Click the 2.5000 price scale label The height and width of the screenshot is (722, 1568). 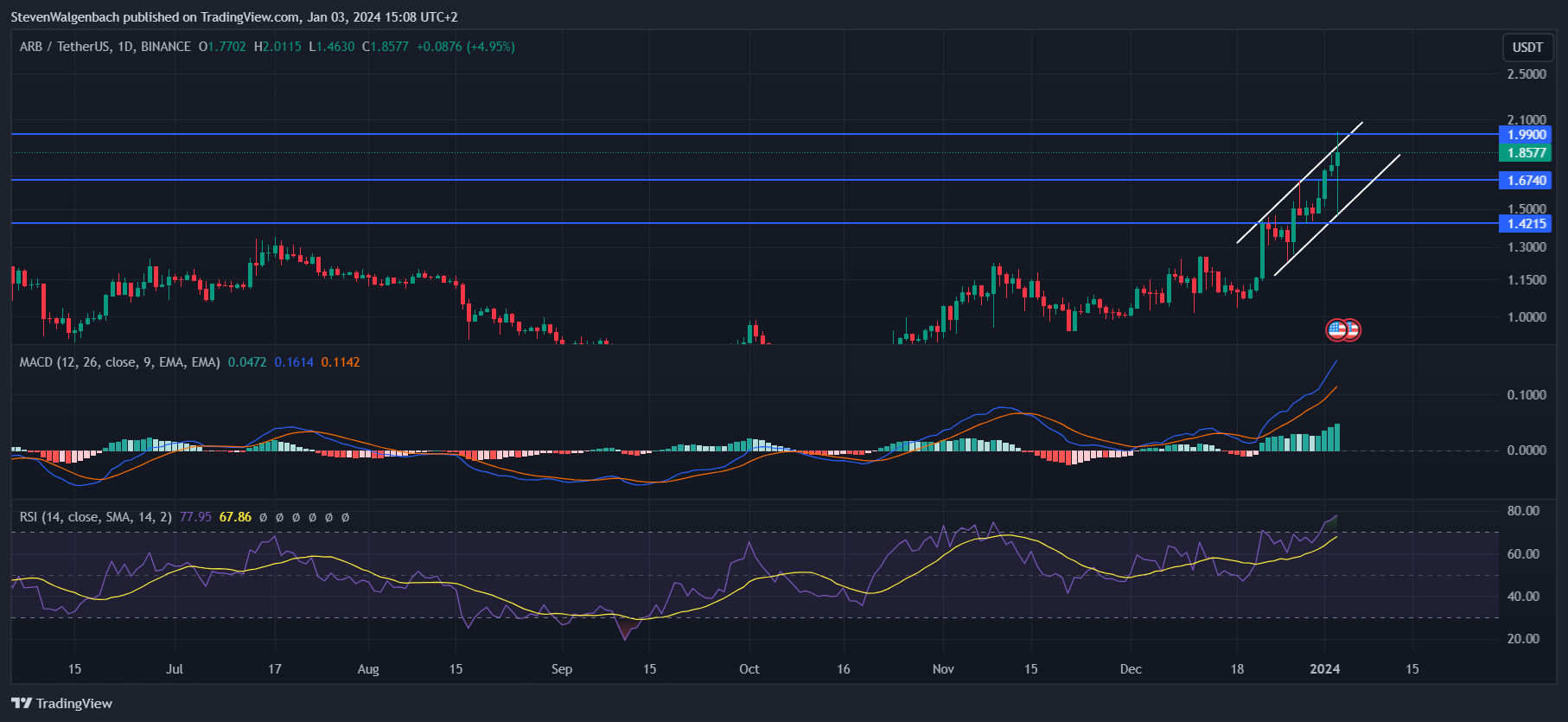[1527, 74]
